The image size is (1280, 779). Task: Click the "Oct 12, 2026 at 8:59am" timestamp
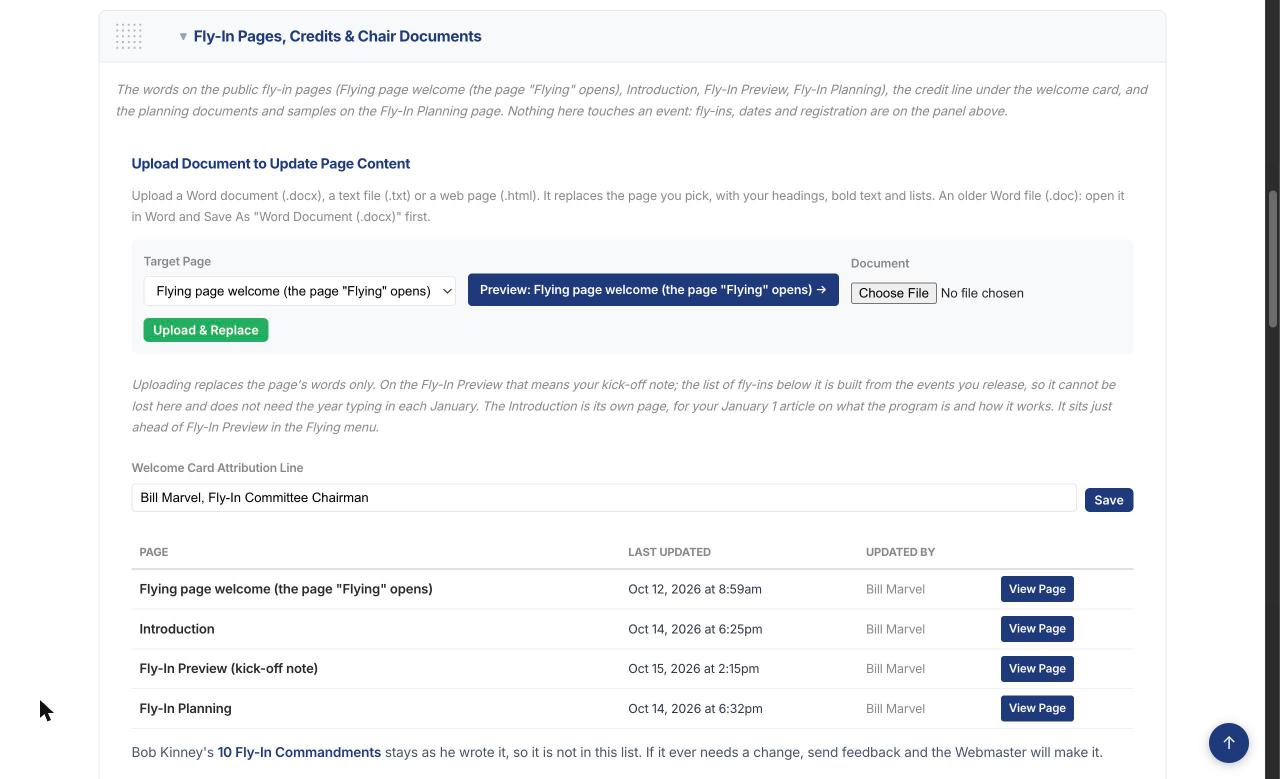pos(695,589)
